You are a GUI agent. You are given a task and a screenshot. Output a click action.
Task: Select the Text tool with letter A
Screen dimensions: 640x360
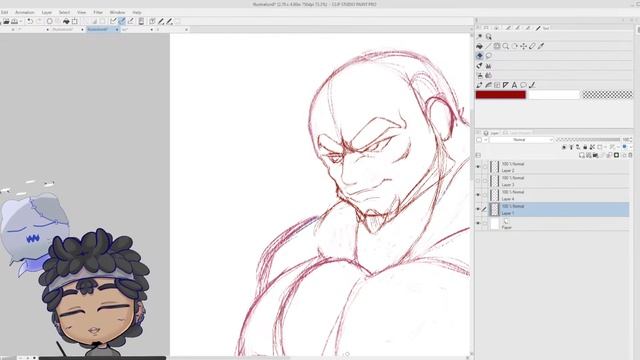click(514, 85)
